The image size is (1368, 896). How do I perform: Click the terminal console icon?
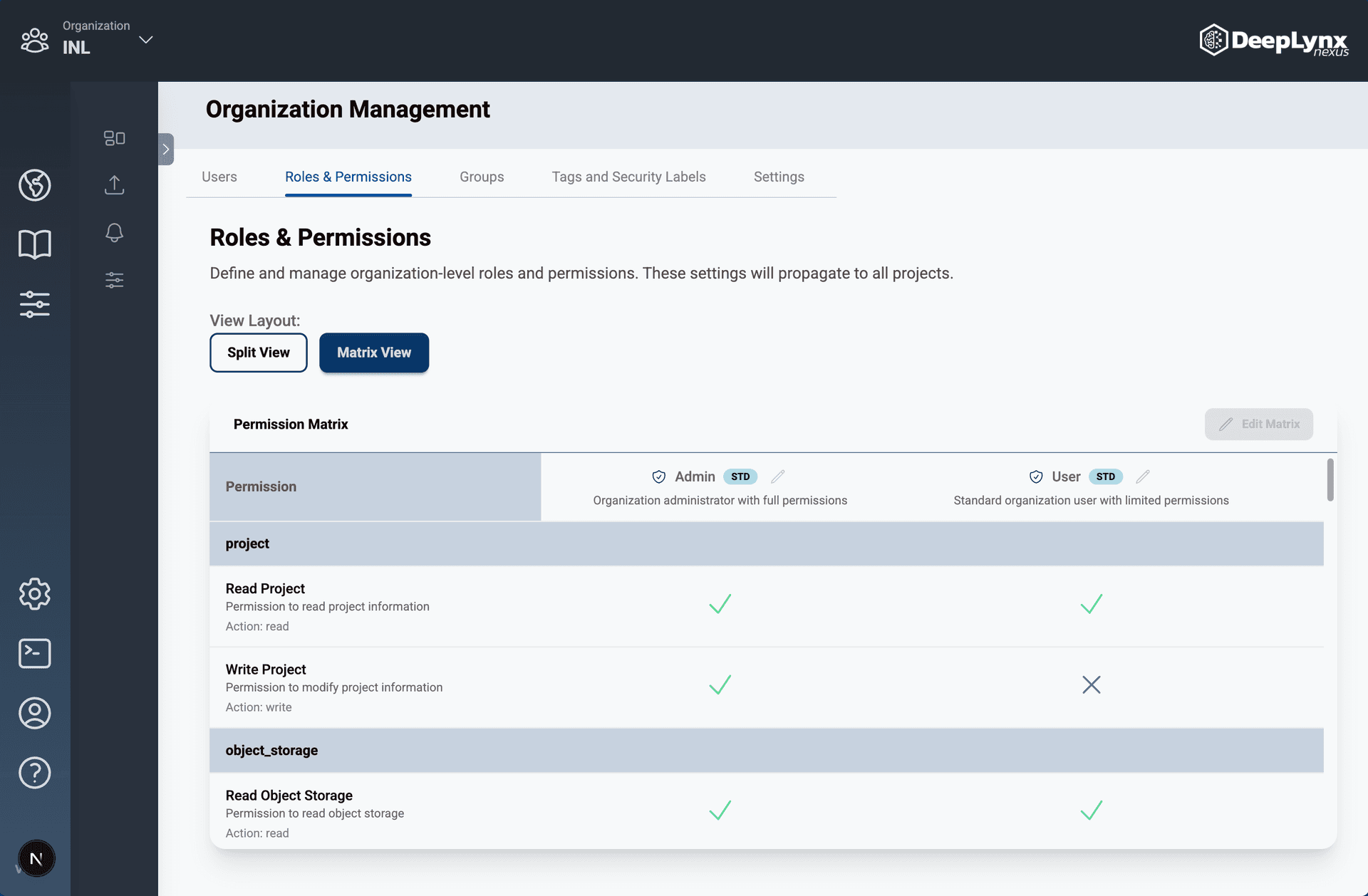pyautogui.click(x=34, y=653)
